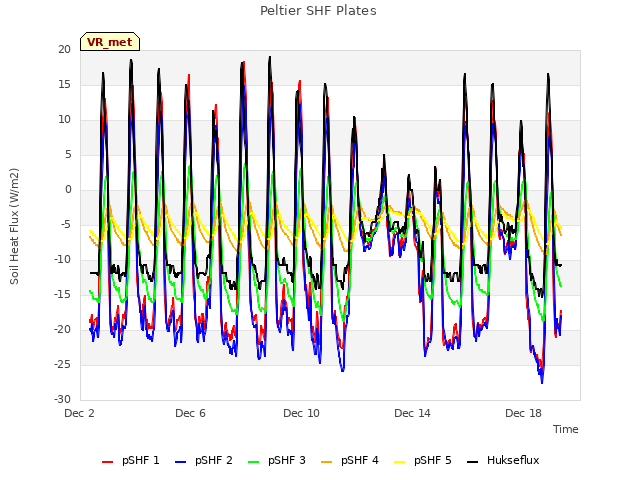This screenshot has width=640, height=480.
Task: Toggle the pSHF 5 series in legend
Action: tap(423, 460)
